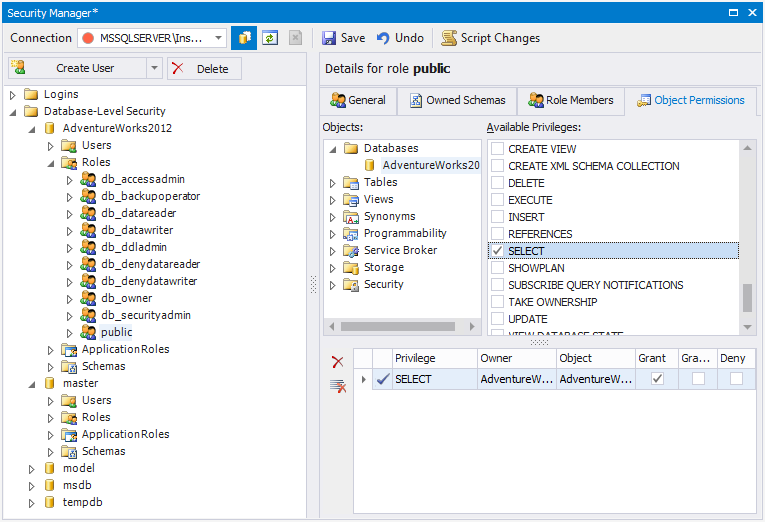Select the Object Permissions tab
Image resolution: width=765 pixels, height=522 pixels.
click(x=690, y=100)
